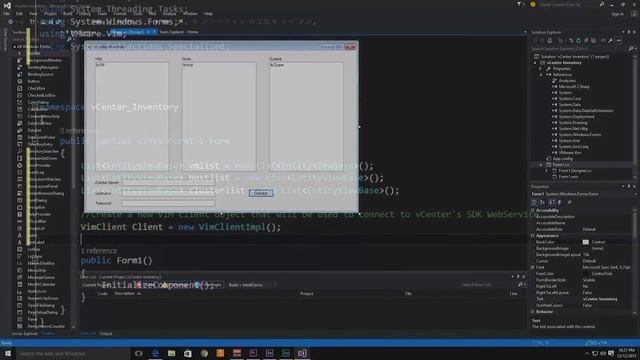Screen dimensions: 640x360
Task: Switch to the Server Explorer tab
Action: coord(24,333)
